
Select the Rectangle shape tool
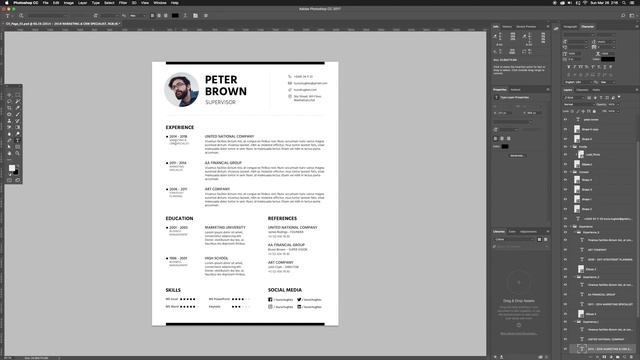[18, 147]
